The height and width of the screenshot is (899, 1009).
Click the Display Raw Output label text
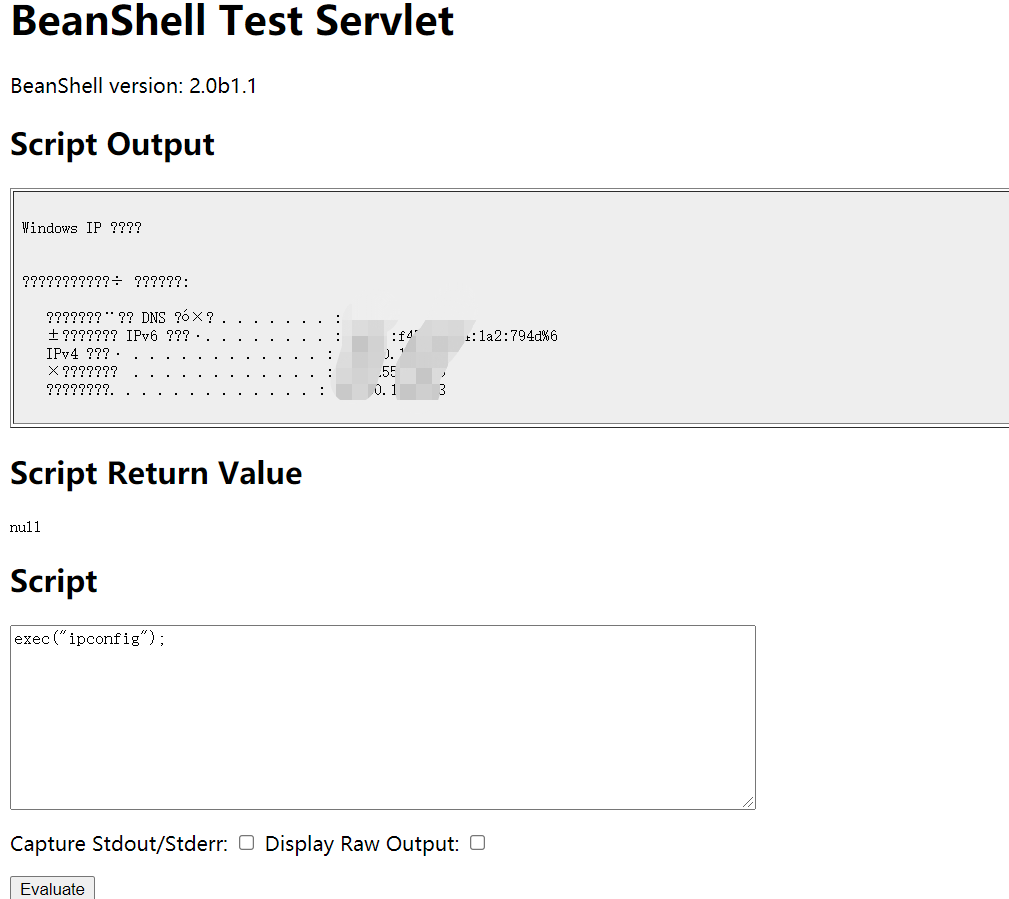coord(361,844)
